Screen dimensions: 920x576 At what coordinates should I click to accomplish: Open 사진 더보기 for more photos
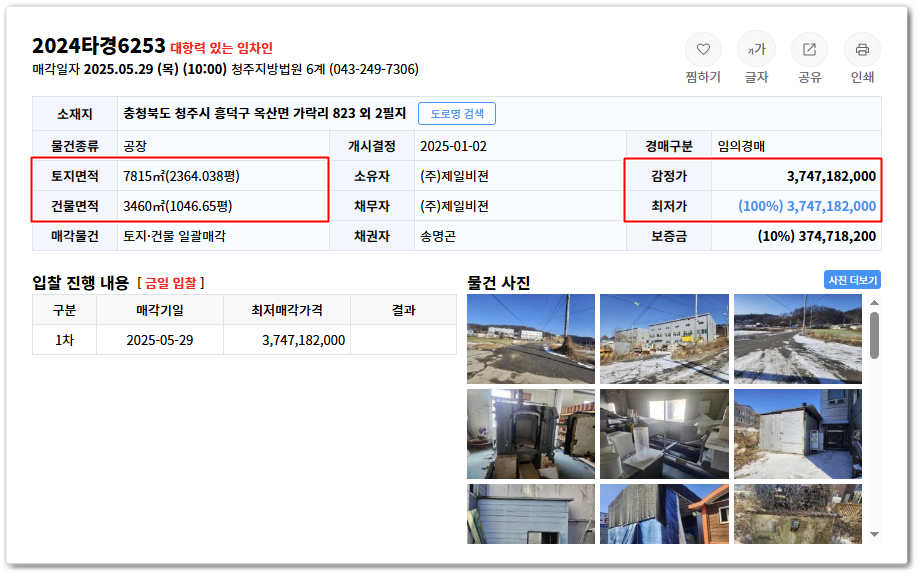852,280
